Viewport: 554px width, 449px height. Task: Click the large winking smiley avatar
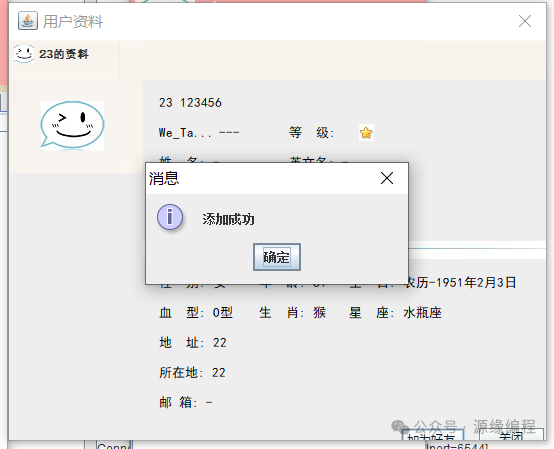tap(72, 126)
